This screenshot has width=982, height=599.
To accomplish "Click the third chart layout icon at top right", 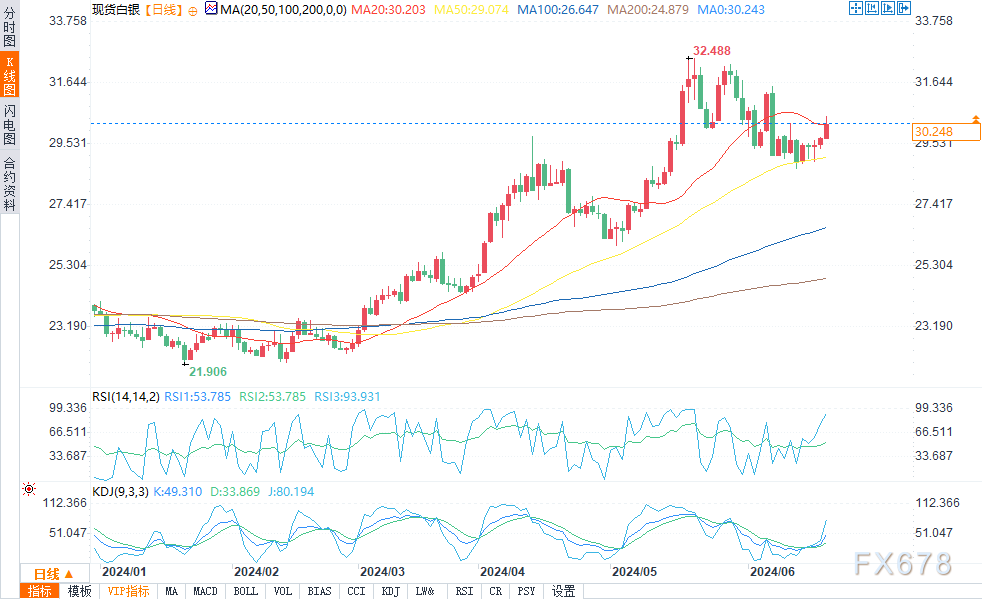I will click(888, 8).
